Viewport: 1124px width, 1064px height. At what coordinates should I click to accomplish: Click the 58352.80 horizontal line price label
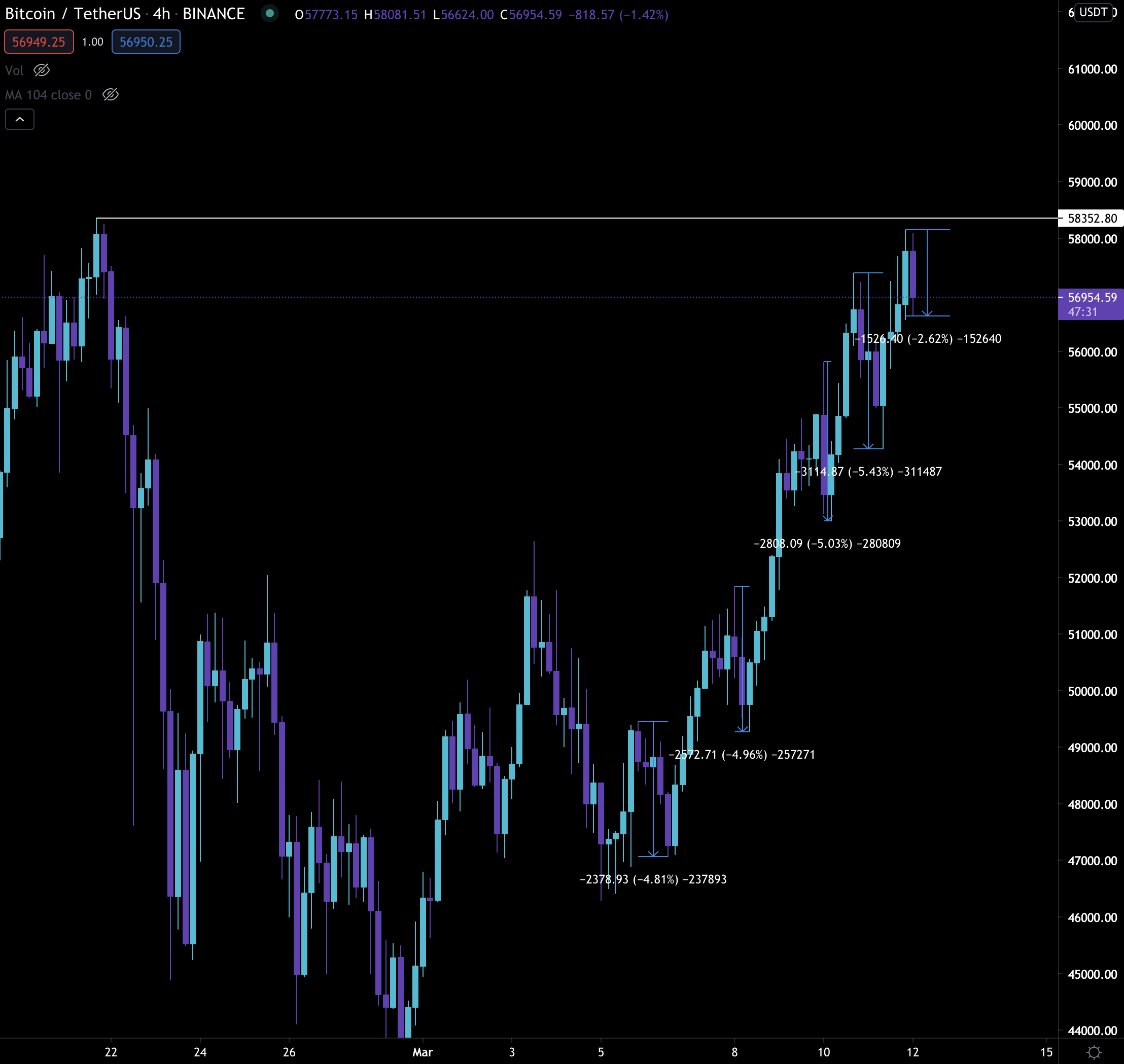(1092, 219)
